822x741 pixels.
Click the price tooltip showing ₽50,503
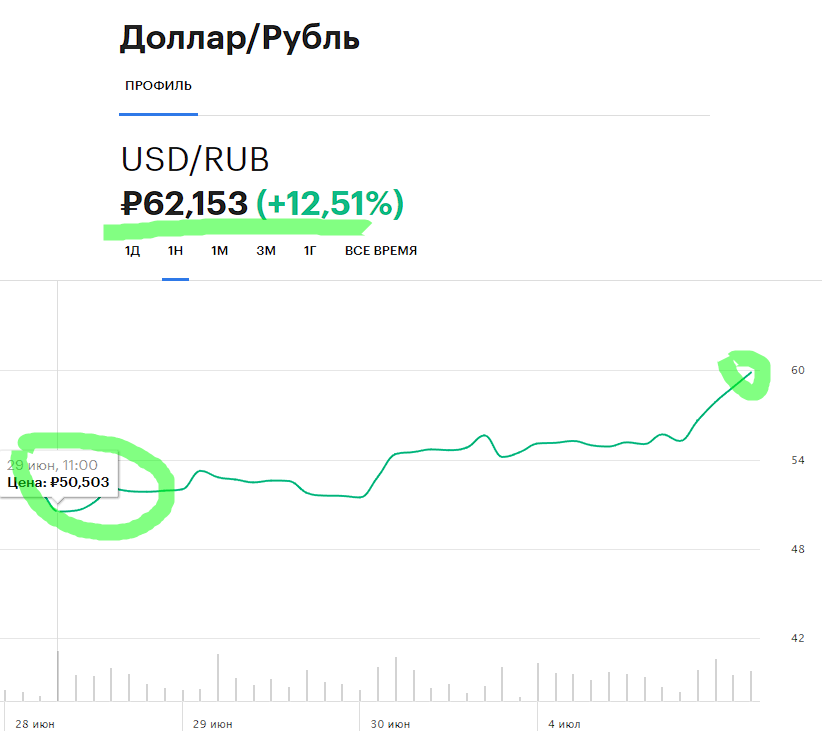click(59, 474)
